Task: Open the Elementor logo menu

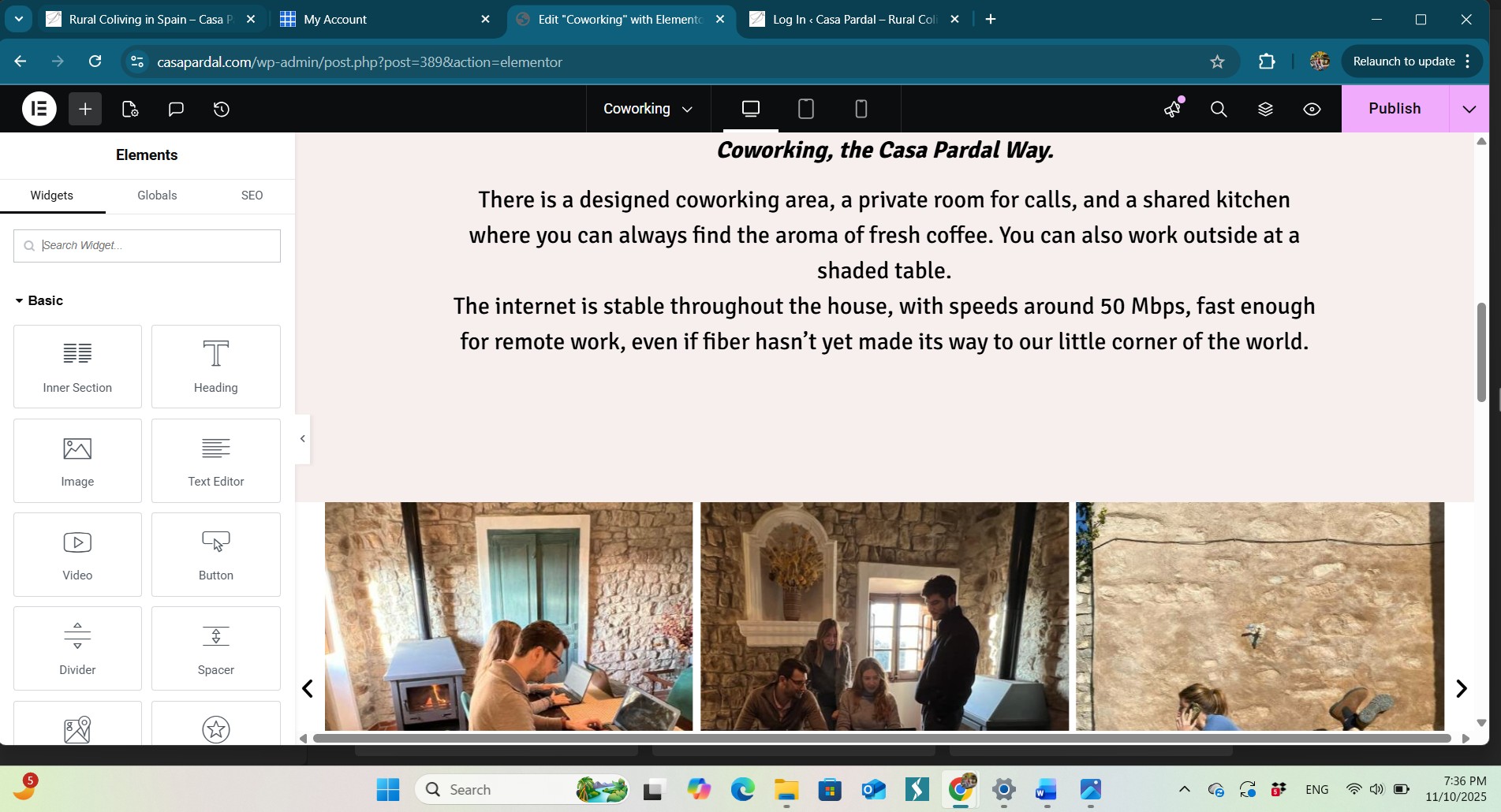Action: click(39, 109)
